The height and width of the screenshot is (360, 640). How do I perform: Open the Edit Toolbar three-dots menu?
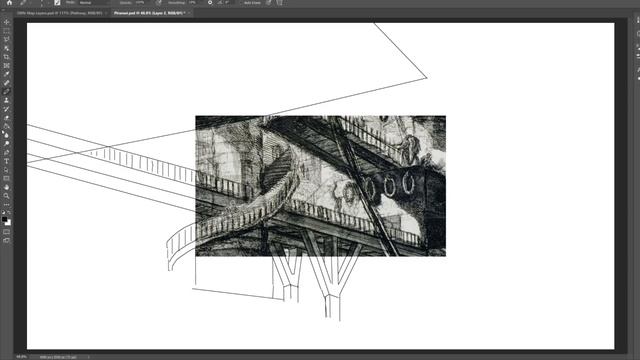pos(6,204)
